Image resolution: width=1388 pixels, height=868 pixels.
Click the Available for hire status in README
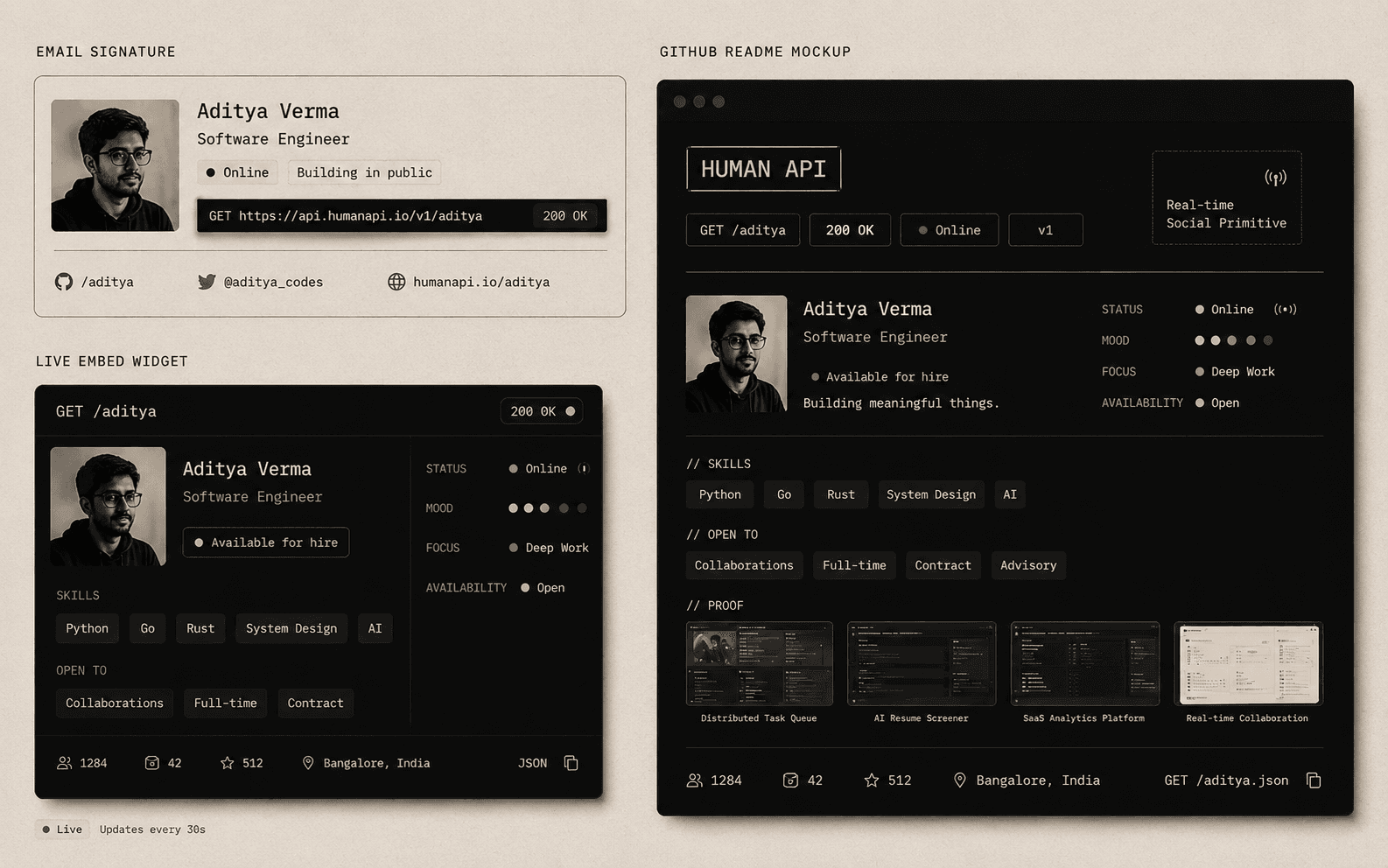(880, 376)
